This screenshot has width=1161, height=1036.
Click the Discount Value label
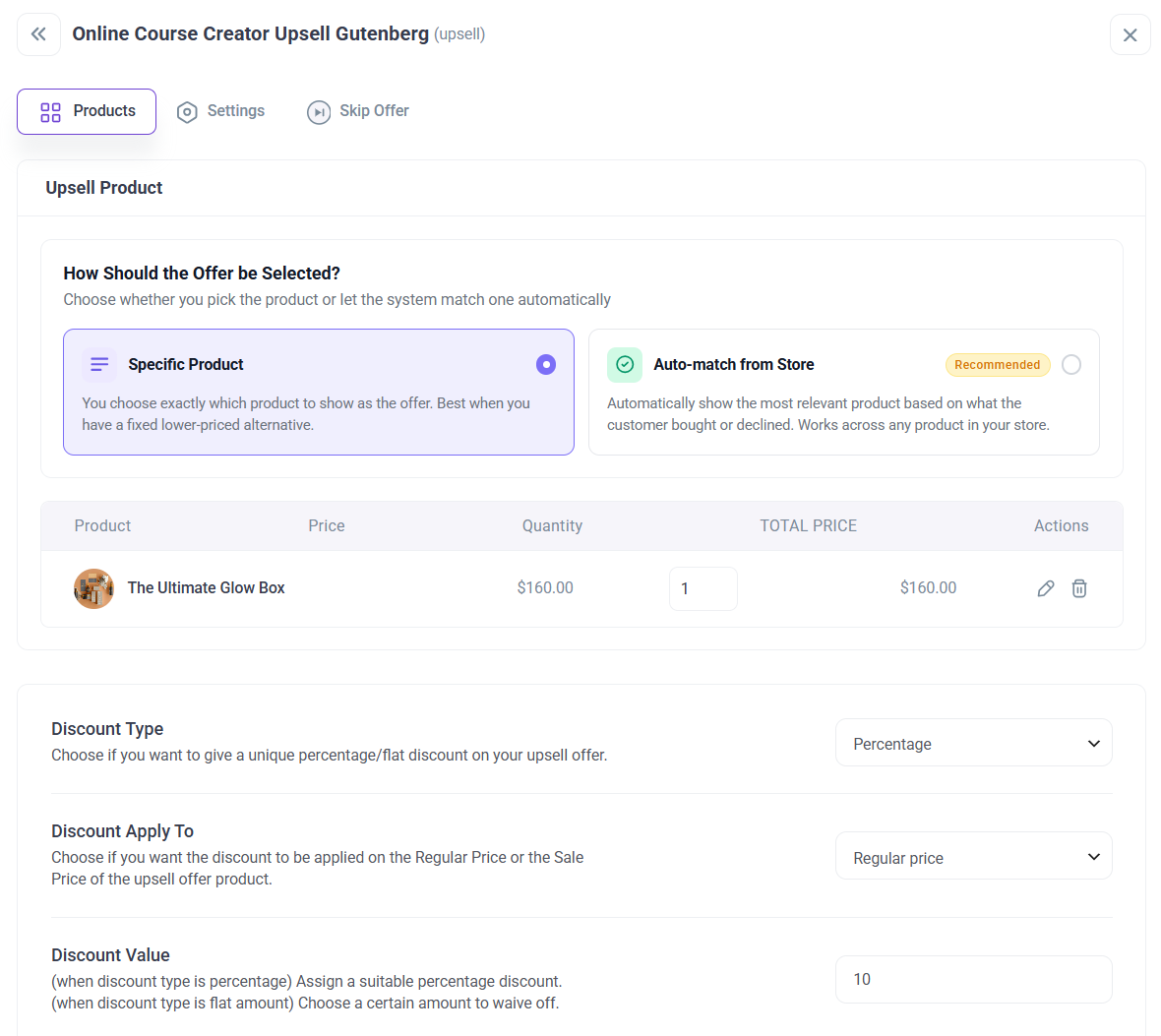(x=110, y=955)
